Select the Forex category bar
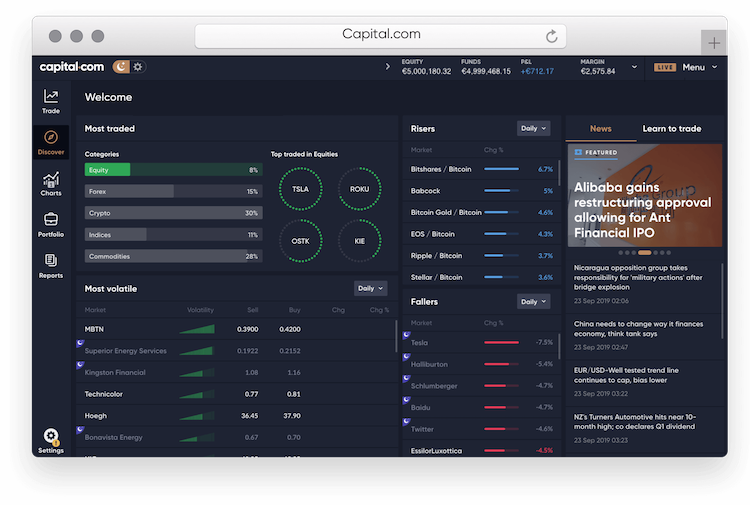The width and height of the screenshot is (750, 505). 174,191
